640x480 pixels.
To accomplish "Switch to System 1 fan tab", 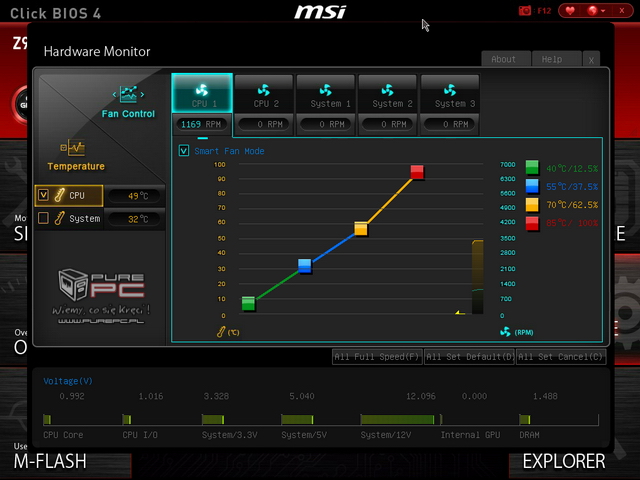I will tap(326, 93).
